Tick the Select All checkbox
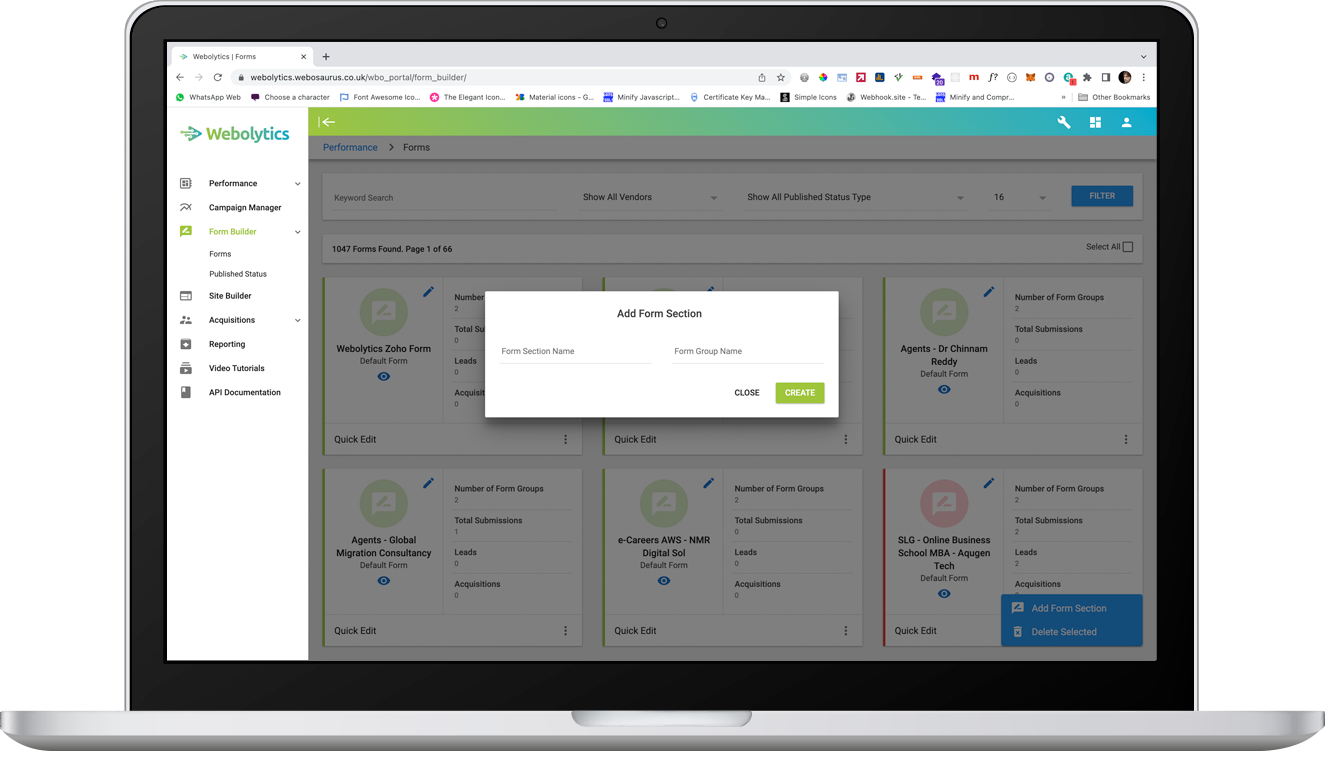 [1127, 247]
